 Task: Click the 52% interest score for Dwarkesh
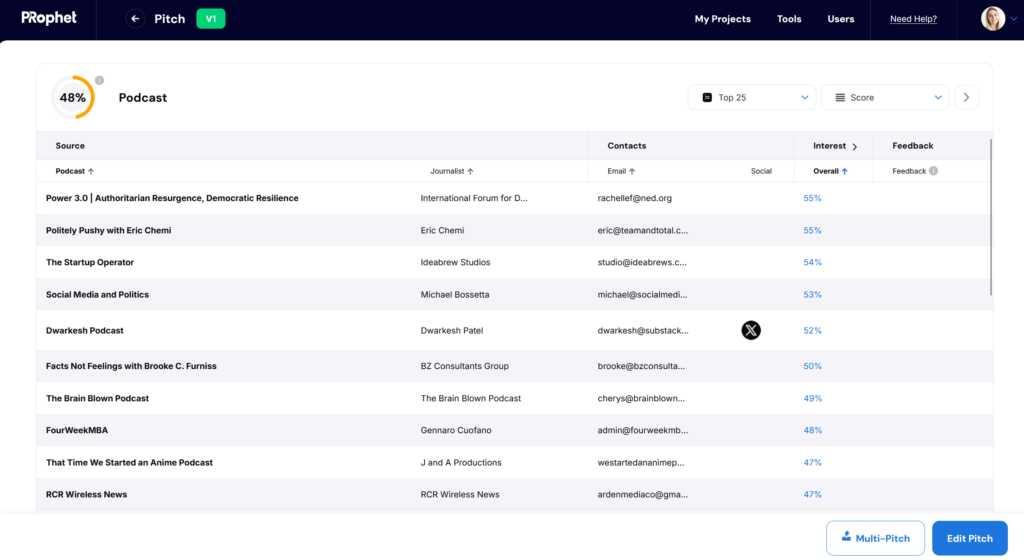point(812,330)
